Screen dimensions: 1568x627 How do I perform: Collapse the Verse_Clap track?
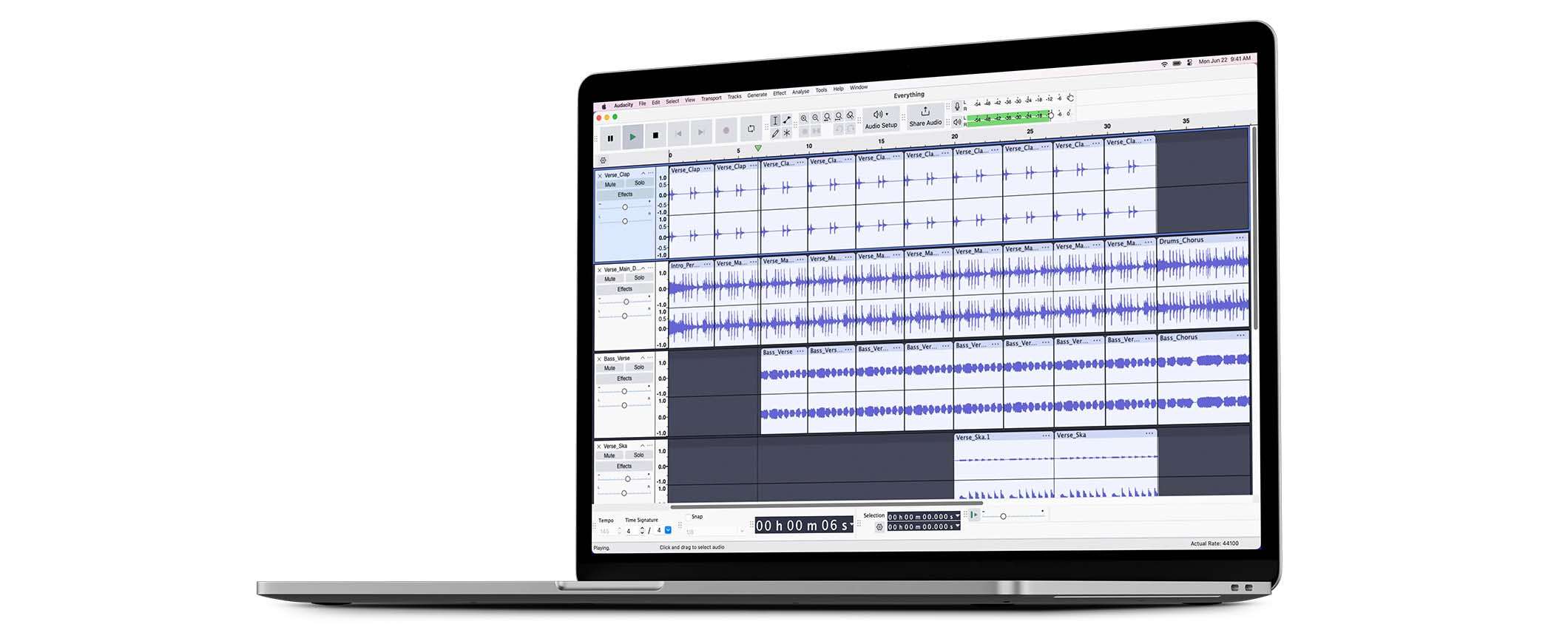[x=643, y=173]
